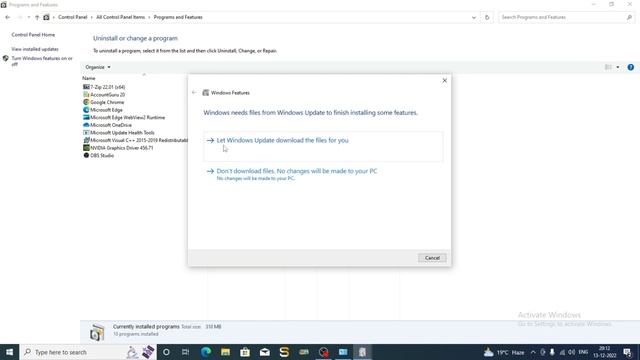Select Microsoft Edge in program list
Image resolution: width=640 pixels, height=360 pixels.
point(106,110)
